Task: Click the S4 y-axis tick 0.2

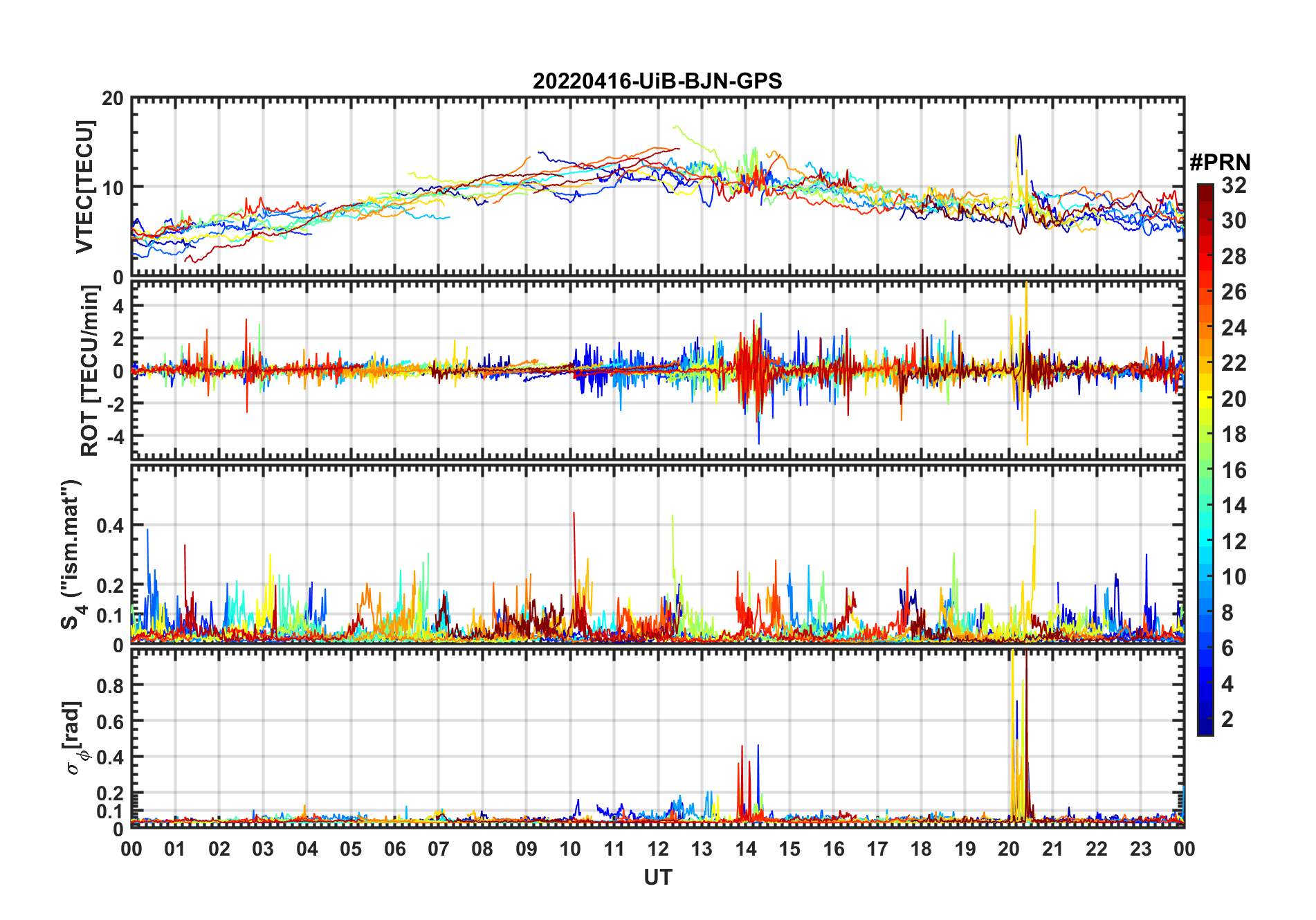Action: [x=110, y=585]
